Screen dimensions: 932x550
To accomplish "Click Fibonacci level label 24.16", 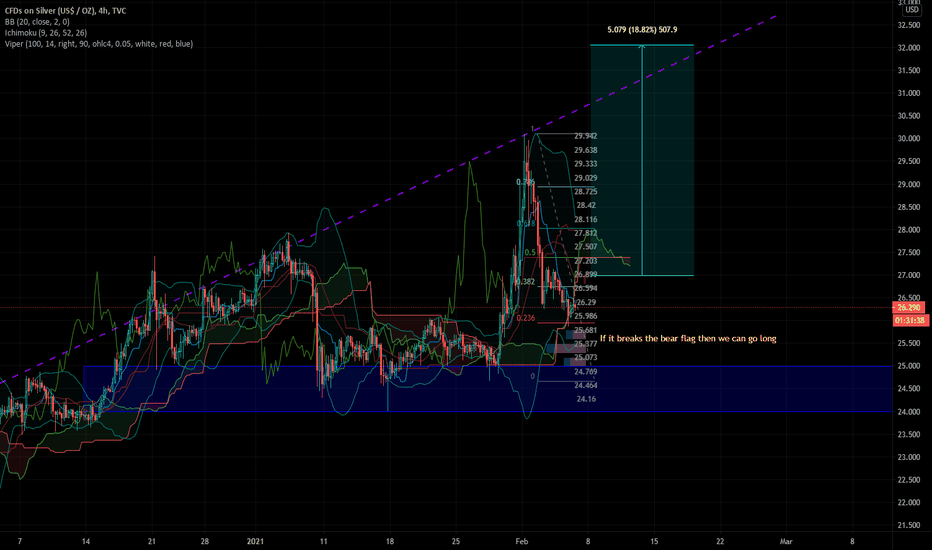I will [x=586, y=399].
